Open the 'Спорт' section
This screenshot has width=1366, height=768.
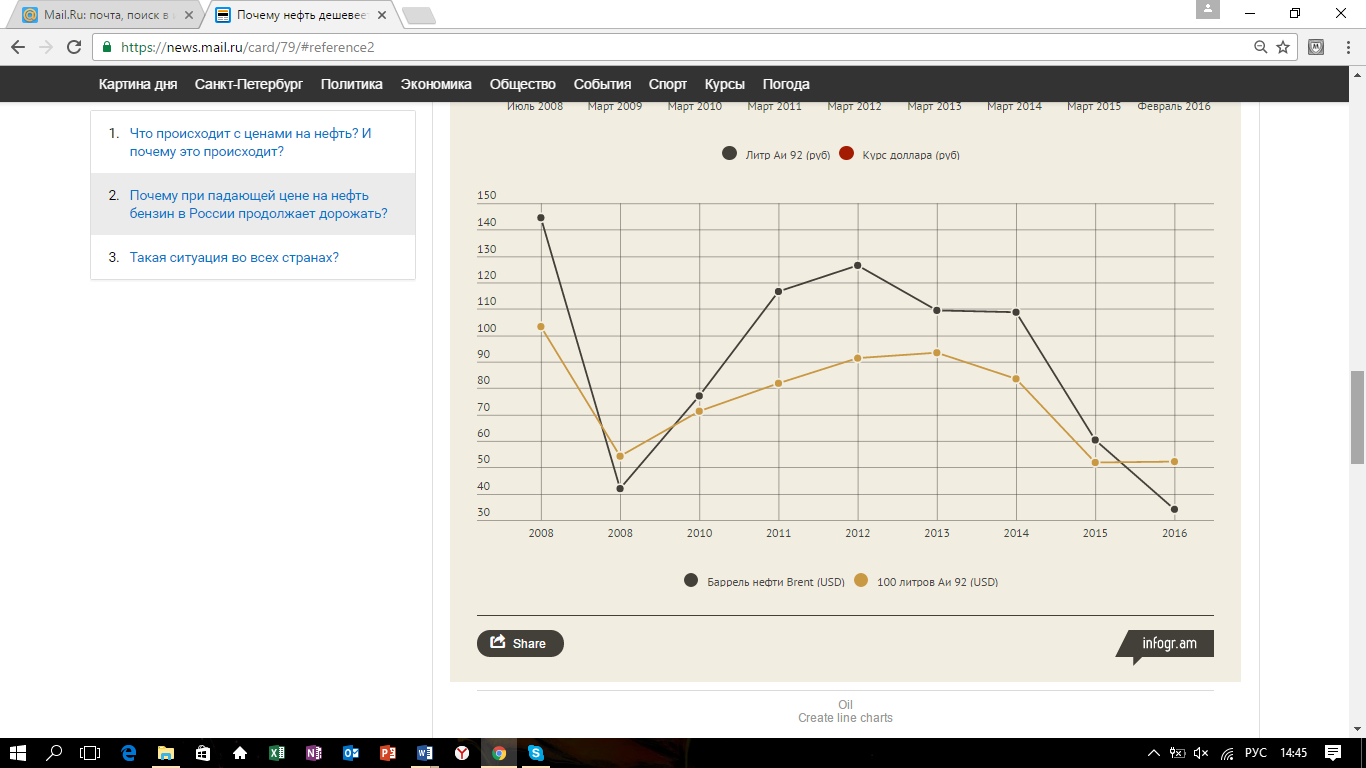coord(668,84)
